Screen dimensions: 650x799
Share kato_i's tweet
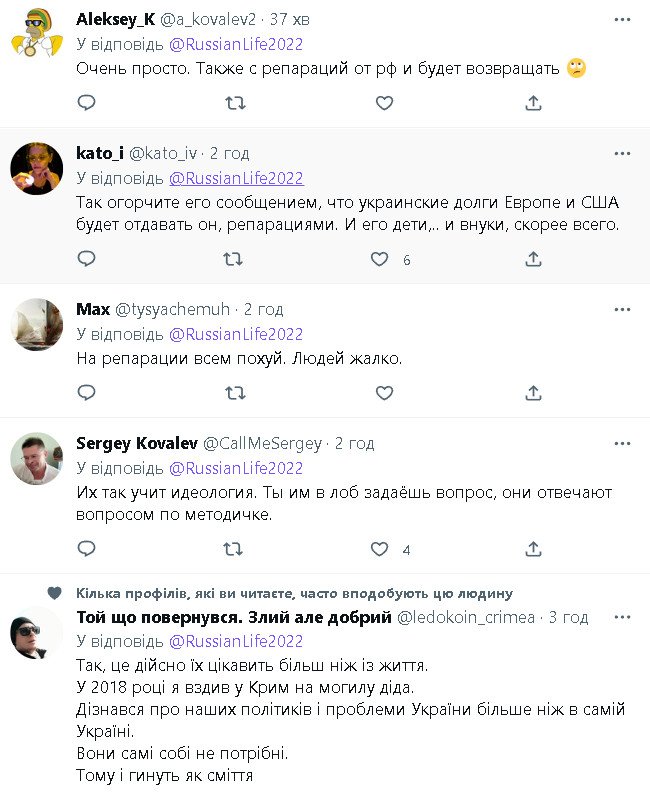coord(534,259)
